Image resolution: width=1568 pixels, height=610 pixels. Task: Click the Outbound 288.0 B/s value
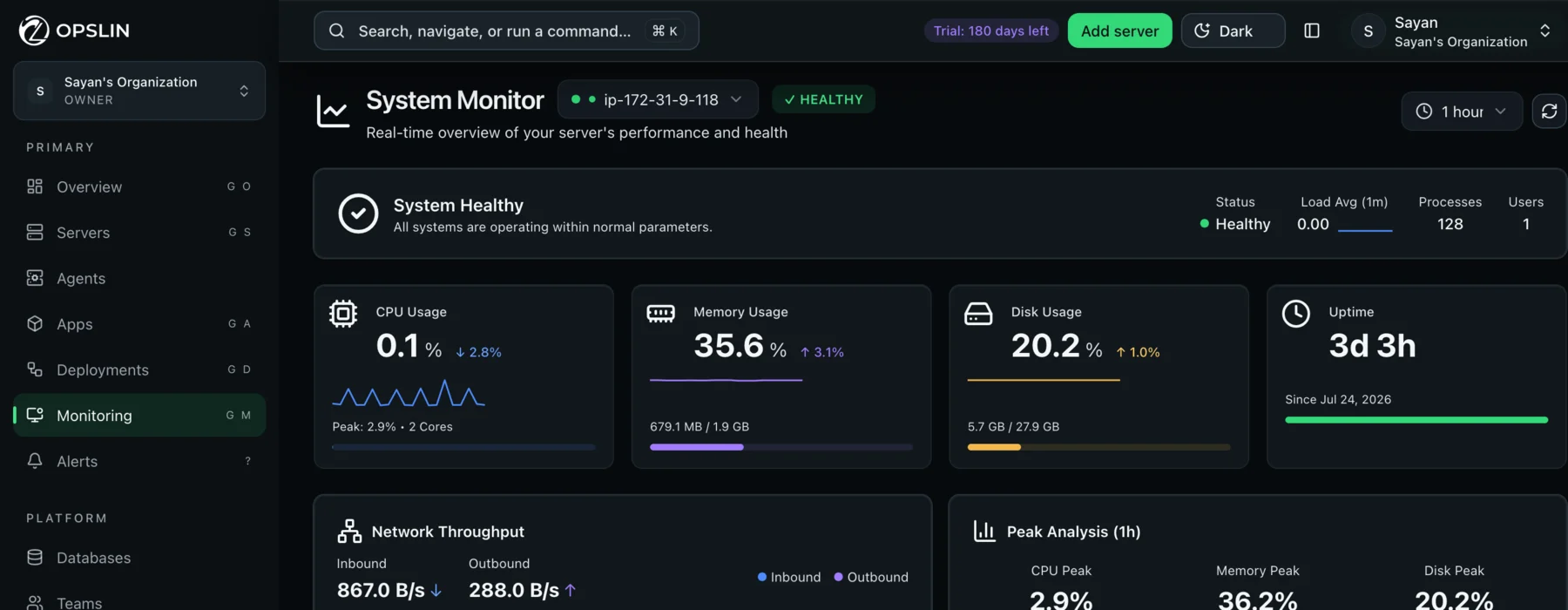[x=514, y=590]
